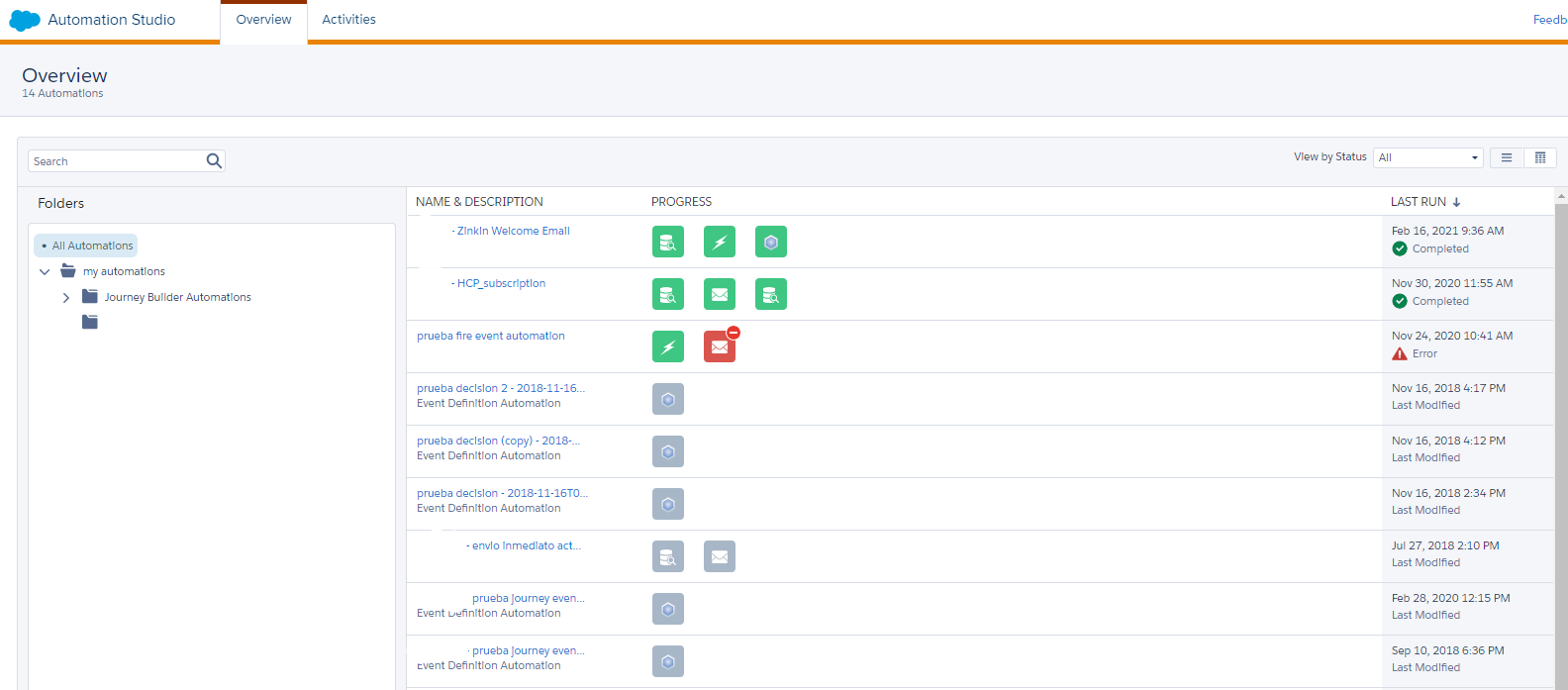
Task: Open HCP_subscription automation
Action: (501, 283)
